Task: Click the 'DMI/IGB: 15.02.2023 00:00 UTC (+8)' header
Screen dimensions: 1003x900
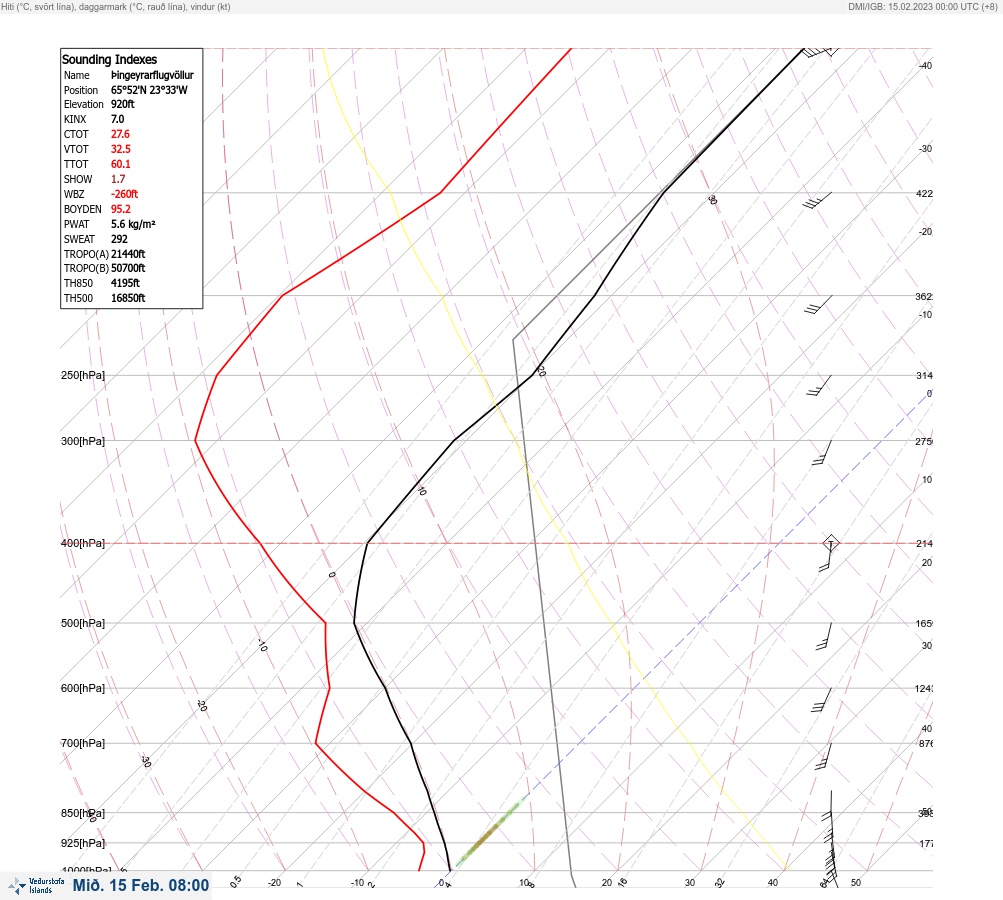Action: point(922,7)
